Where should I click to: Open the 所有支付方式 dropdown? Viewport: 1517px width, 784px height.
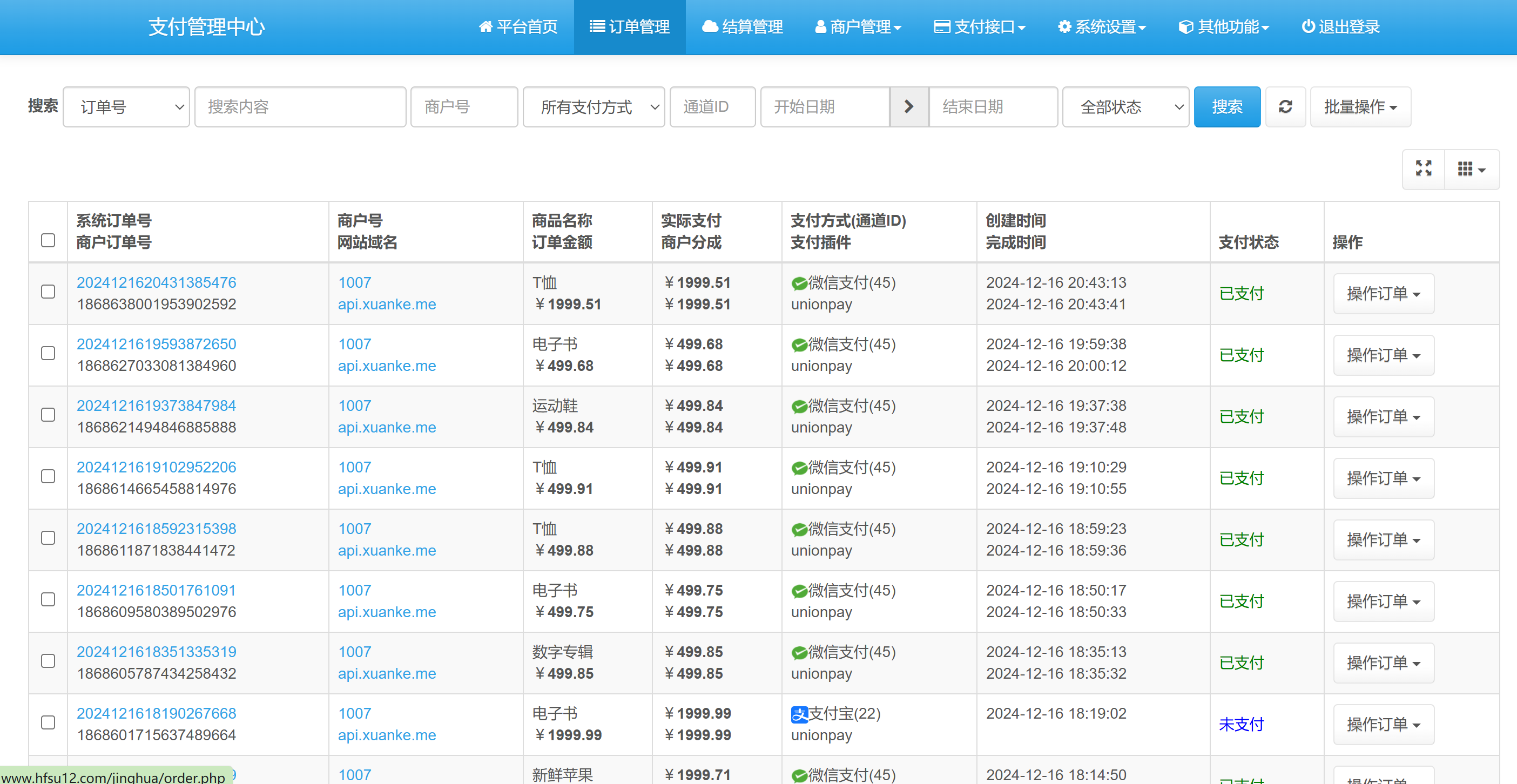(x=593, y=106)
